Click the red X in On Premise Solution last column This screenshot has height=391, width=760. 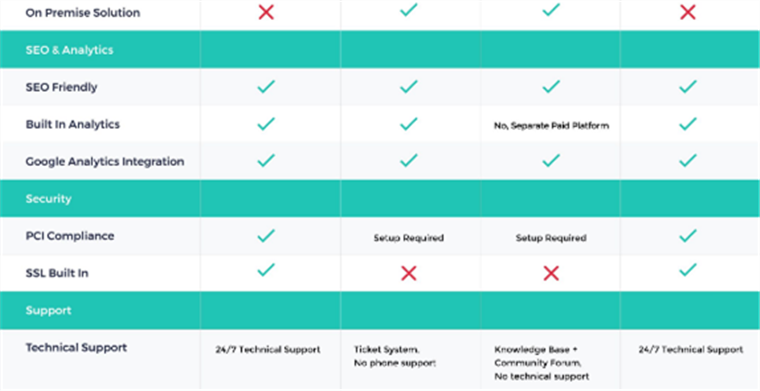point(688,12)
